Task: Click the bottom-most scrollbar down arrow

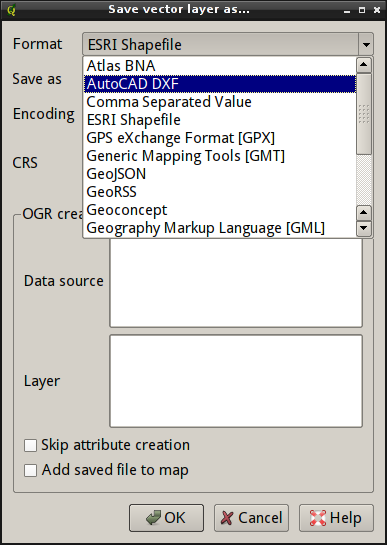Action: [364, 228]
